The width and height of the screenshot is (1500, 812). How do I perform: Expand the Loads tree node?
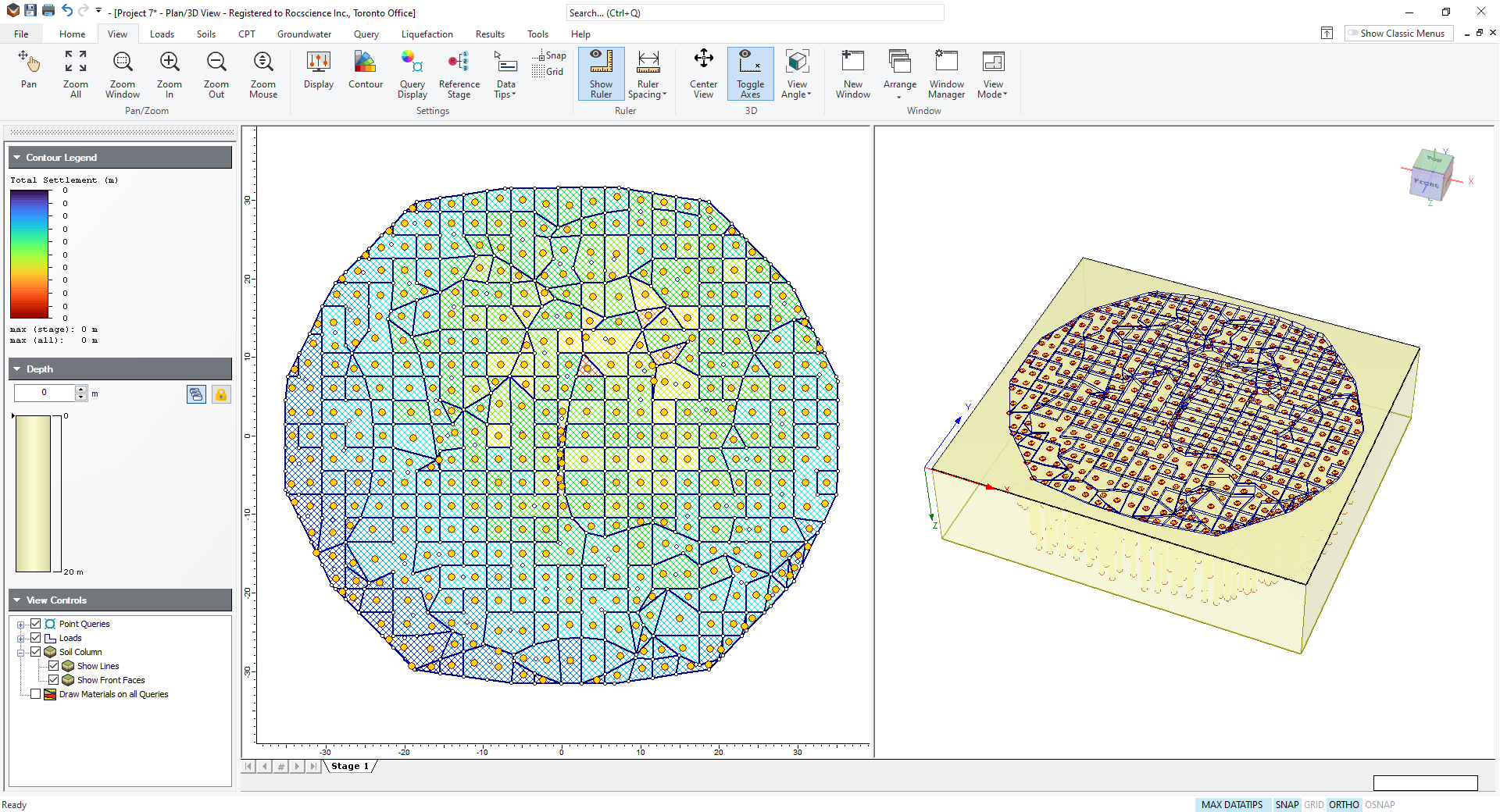21,639
